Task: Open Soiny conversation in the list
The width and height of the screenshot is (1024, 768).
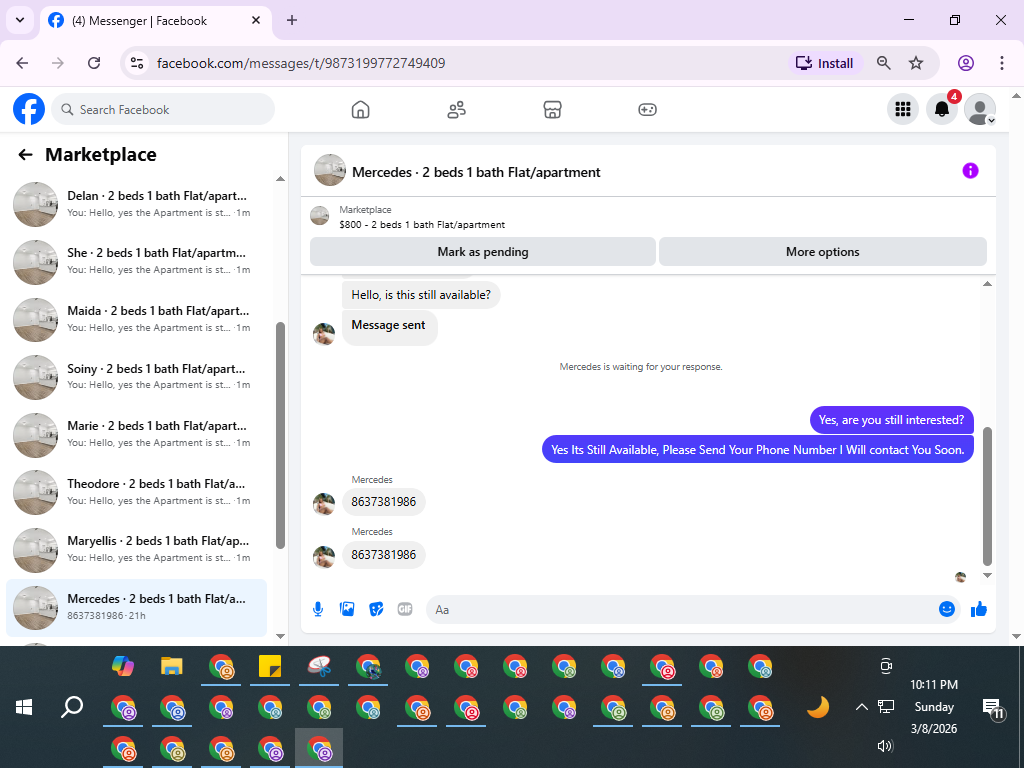Action: click(136, 377)
